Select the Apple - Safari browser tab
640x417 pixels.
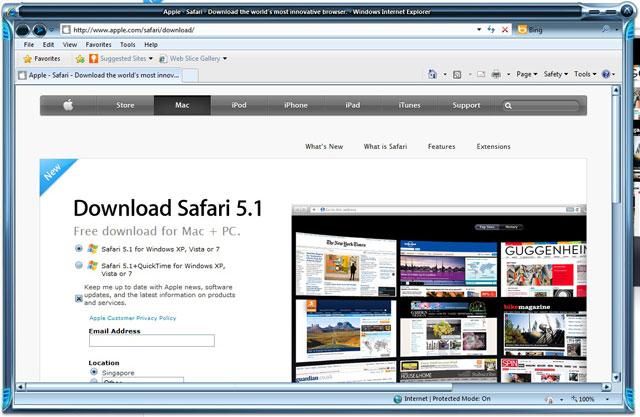pos(99,75)
